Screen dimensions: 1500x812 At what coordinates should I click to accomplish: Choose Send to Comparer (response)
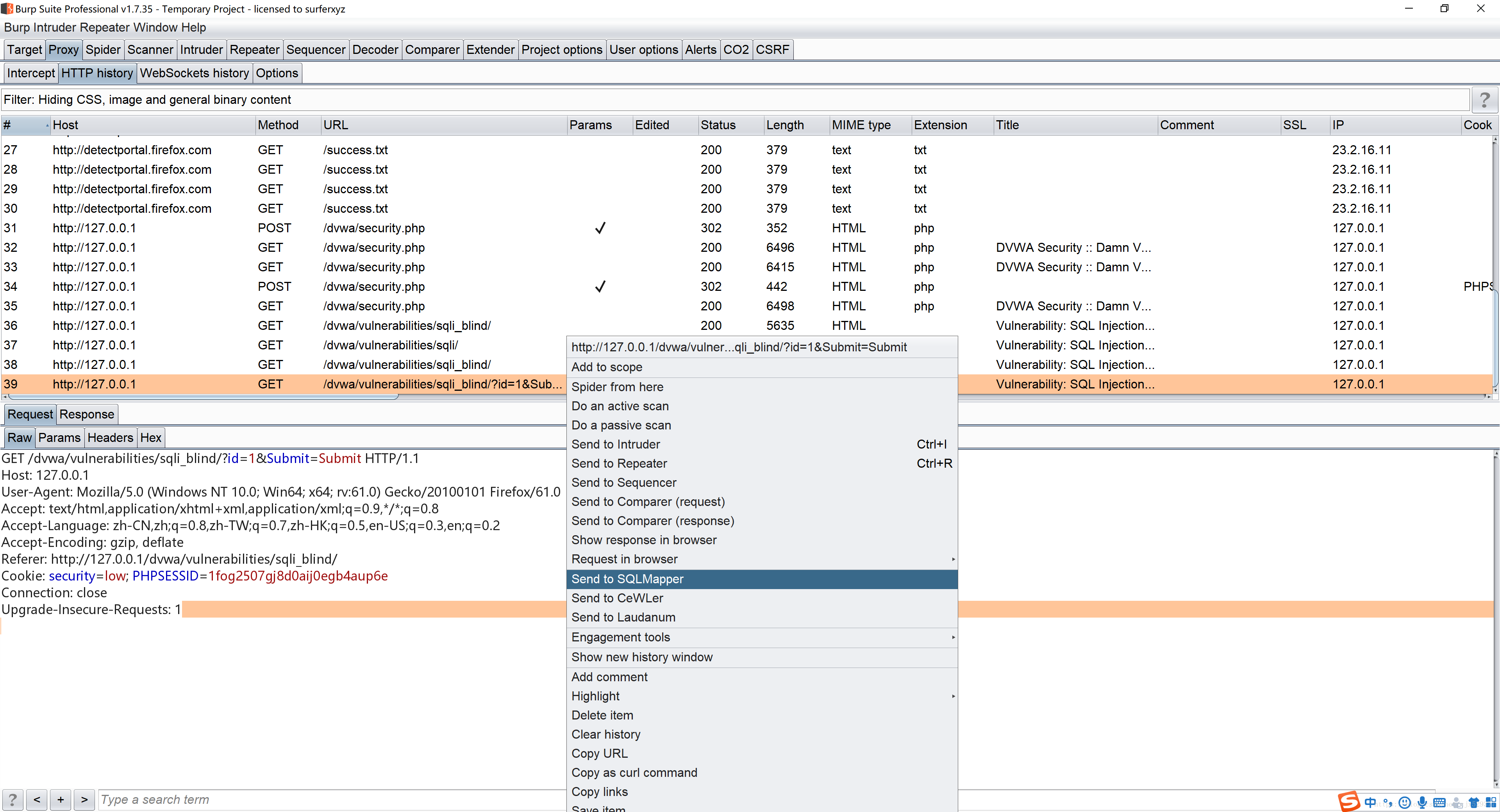pos(762,520)
